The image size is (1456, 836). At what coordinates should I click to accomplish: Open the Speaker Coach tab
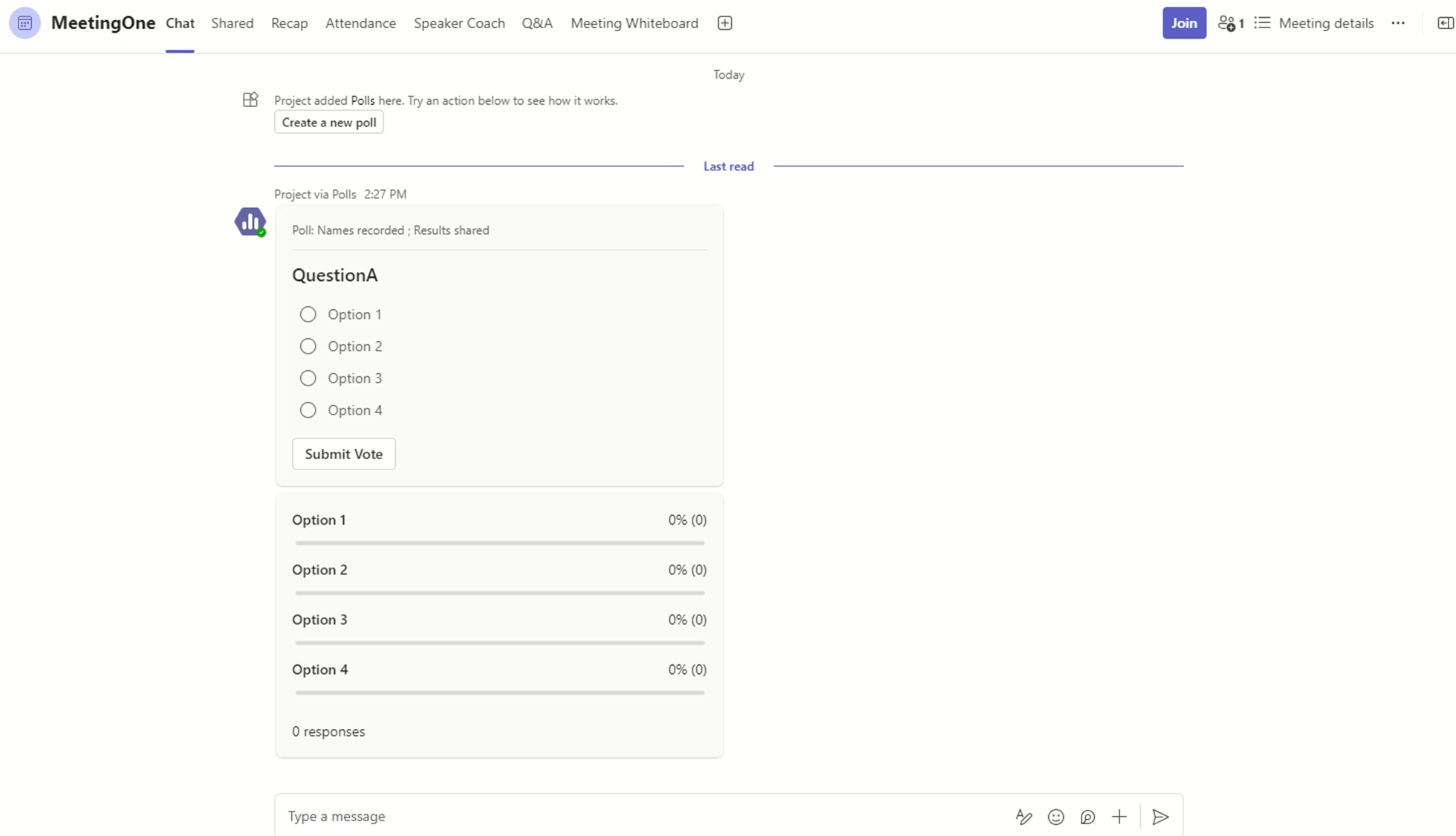click(x=459, y=23)
